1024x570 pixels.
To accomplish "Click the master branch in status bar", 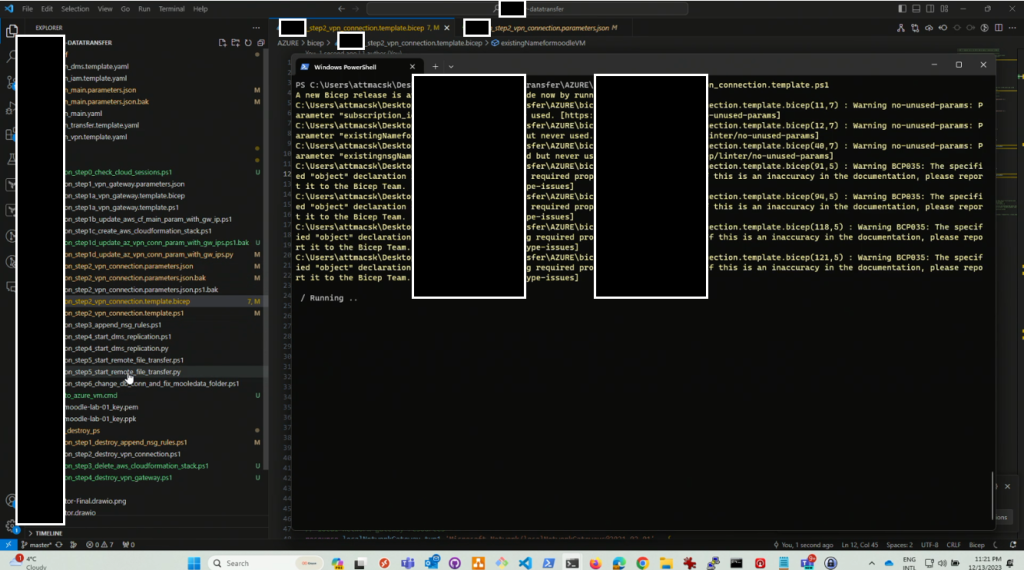I will coord(38,545).
